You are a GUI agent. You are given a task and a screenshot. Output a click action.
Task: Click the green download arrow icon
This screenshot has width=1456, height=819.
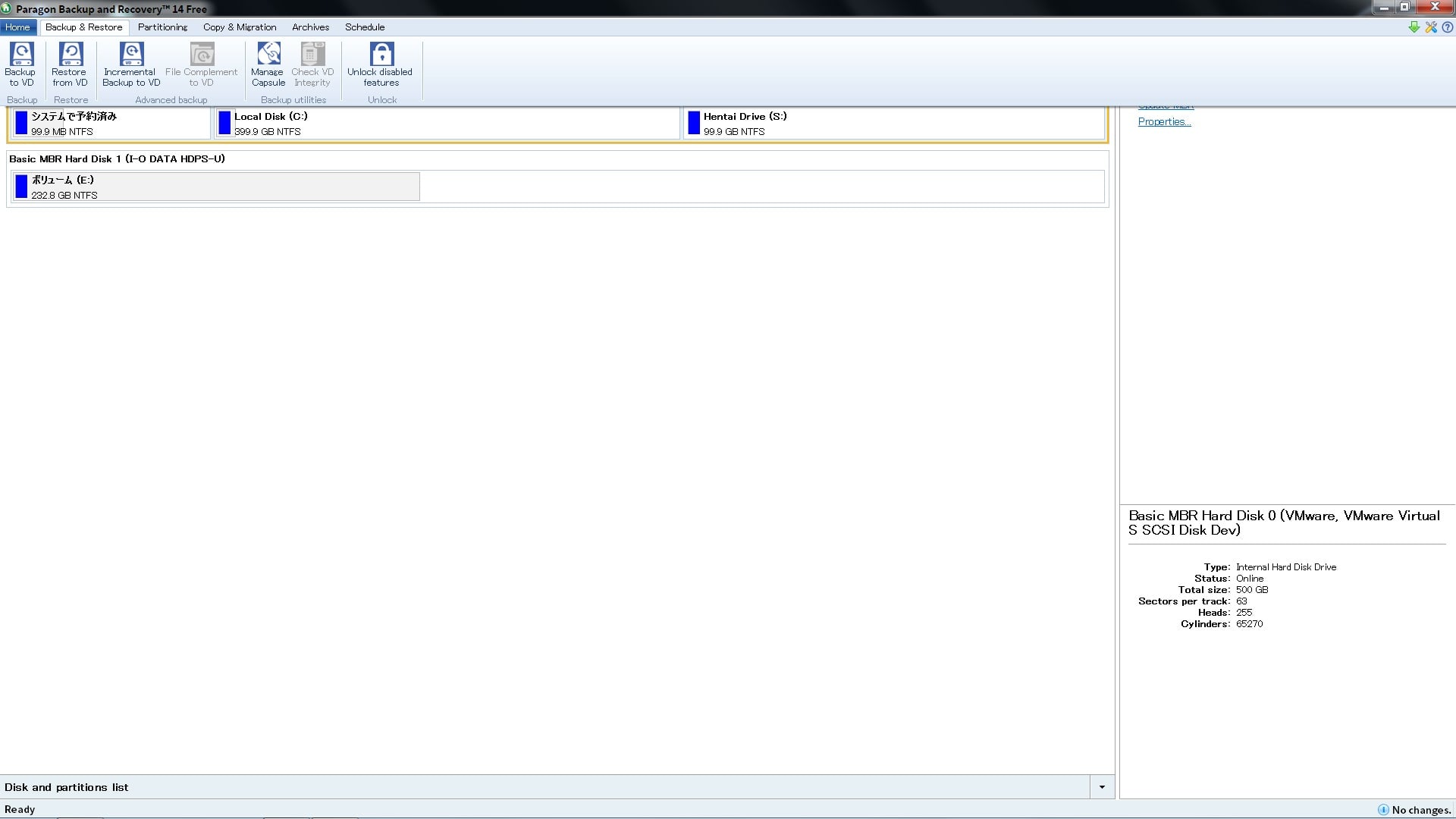1414,27
